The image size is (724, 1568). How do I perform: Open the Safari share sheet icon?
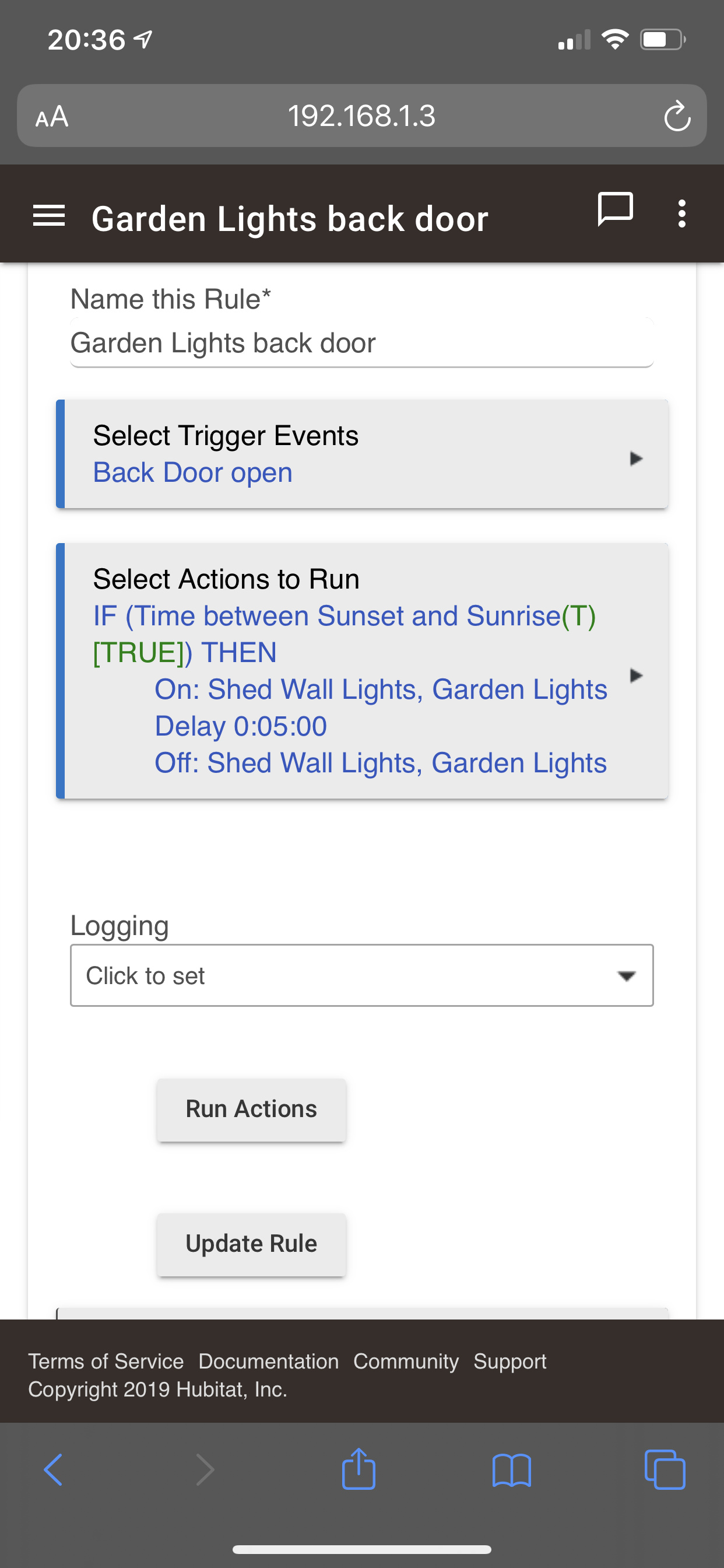pos(359,1468)
